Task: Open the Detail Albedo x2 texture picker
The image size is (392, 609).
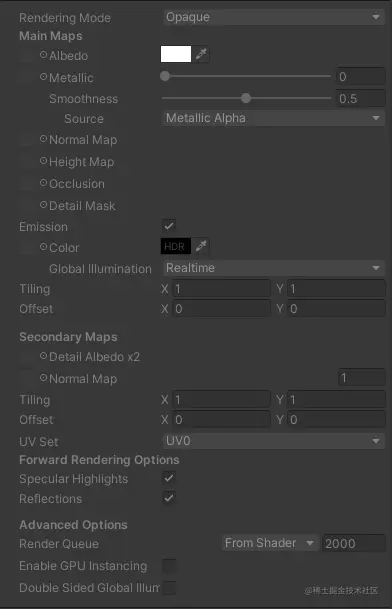Action: click(44, 356)
